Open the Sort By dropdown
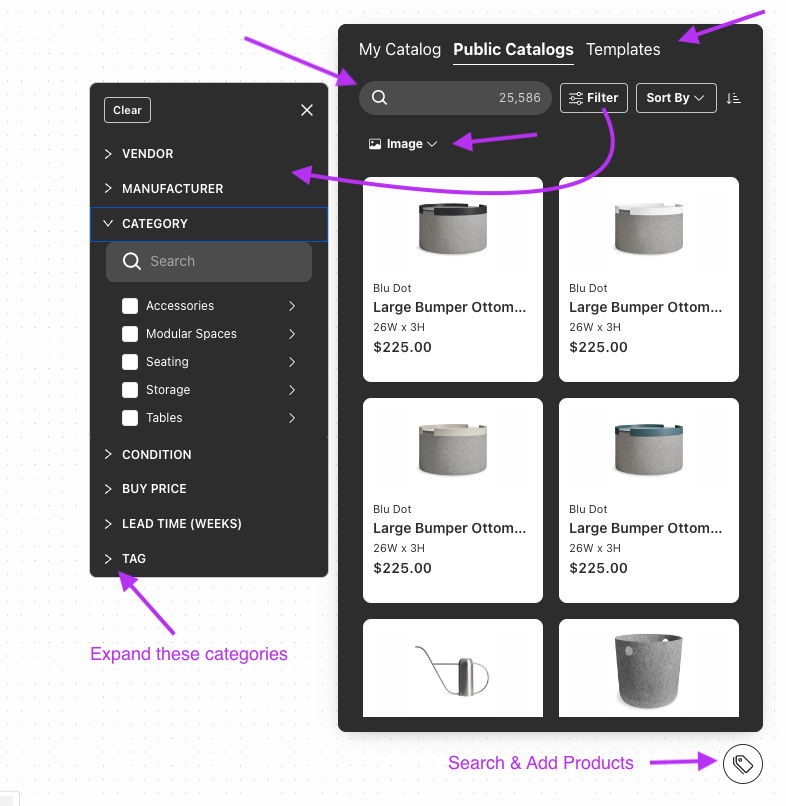 [x=675, y=98]
